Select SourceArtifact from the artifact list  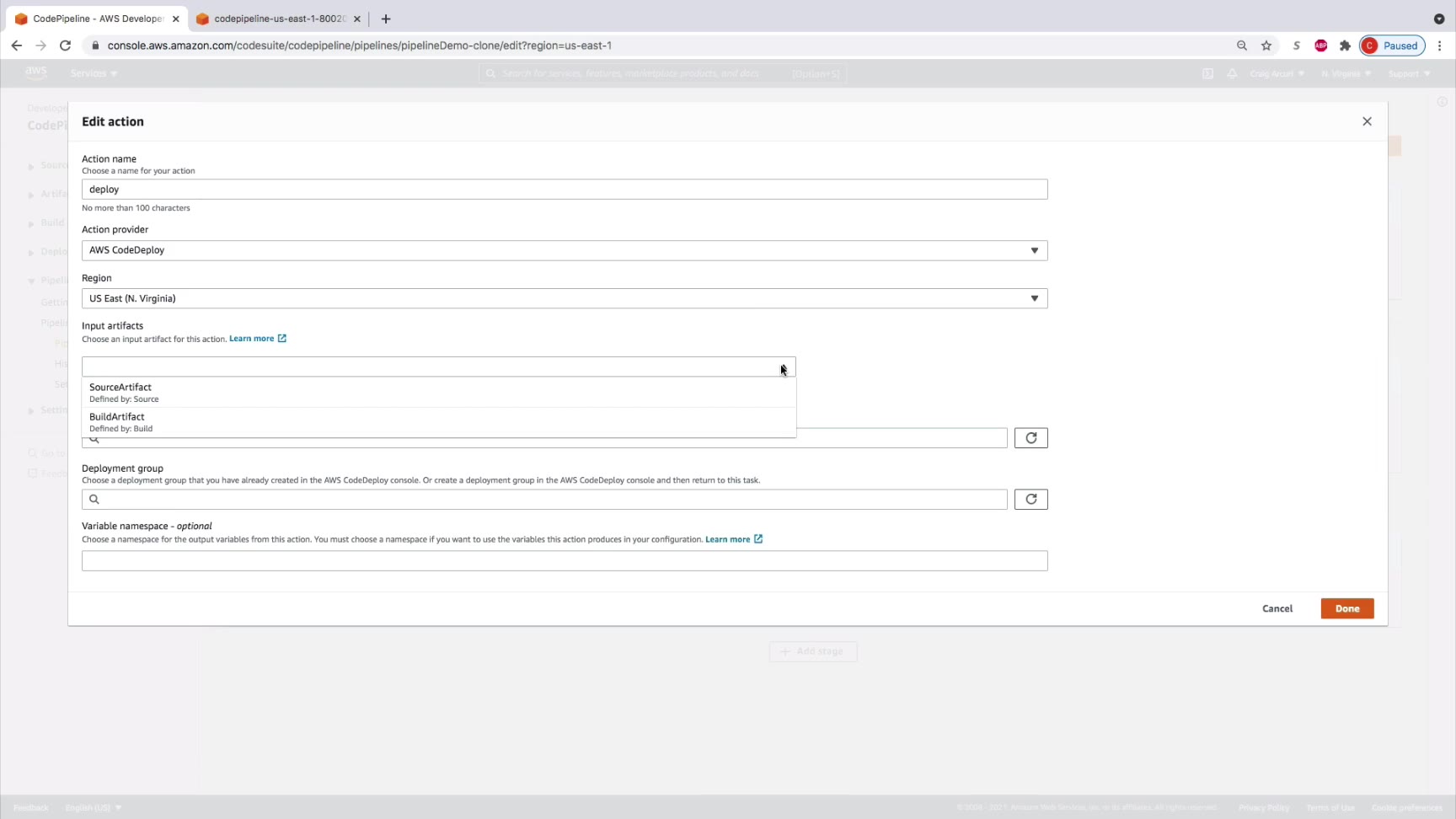click(438, 393)
